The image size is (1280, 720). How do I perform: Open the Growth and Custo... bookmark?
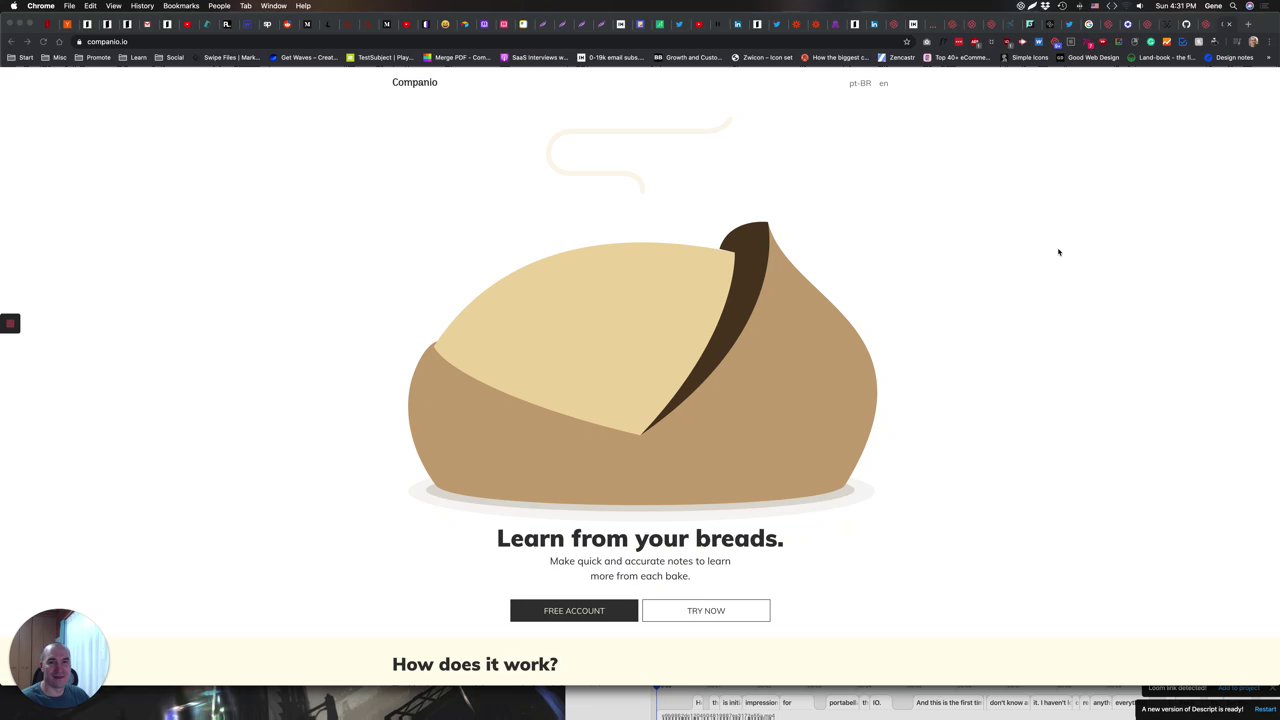(x=688, y=58)
